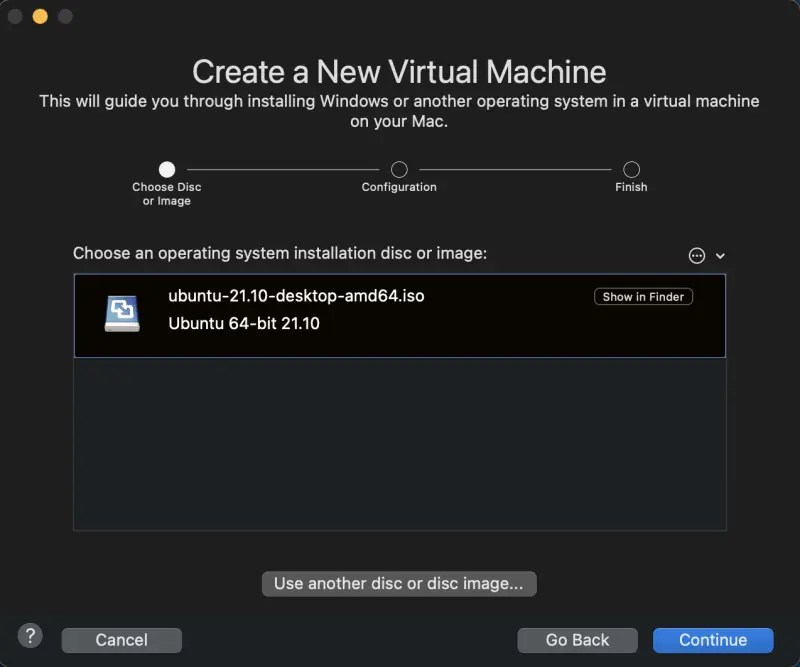Click the Ubuntu installer disc drive icon
The image size is (800, 667).
[120, 310]
